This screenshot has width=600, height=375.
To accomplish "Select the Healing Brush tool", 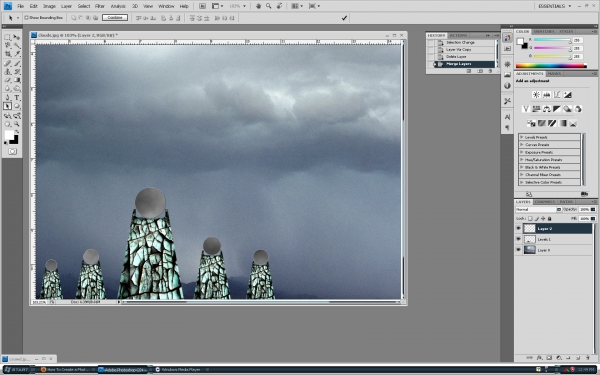I will pyautogui.click(x=7, y=64).
